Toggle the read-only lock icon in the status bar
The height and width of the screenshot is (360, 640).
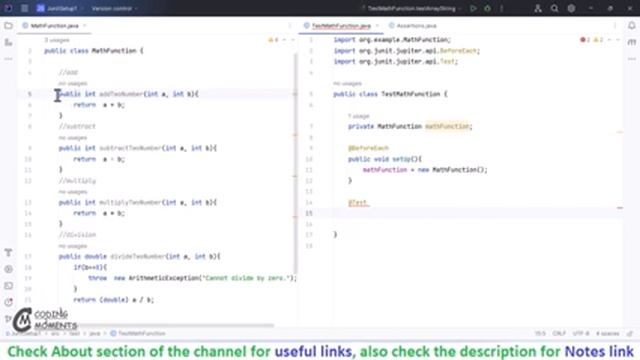[x=630, y=333]
